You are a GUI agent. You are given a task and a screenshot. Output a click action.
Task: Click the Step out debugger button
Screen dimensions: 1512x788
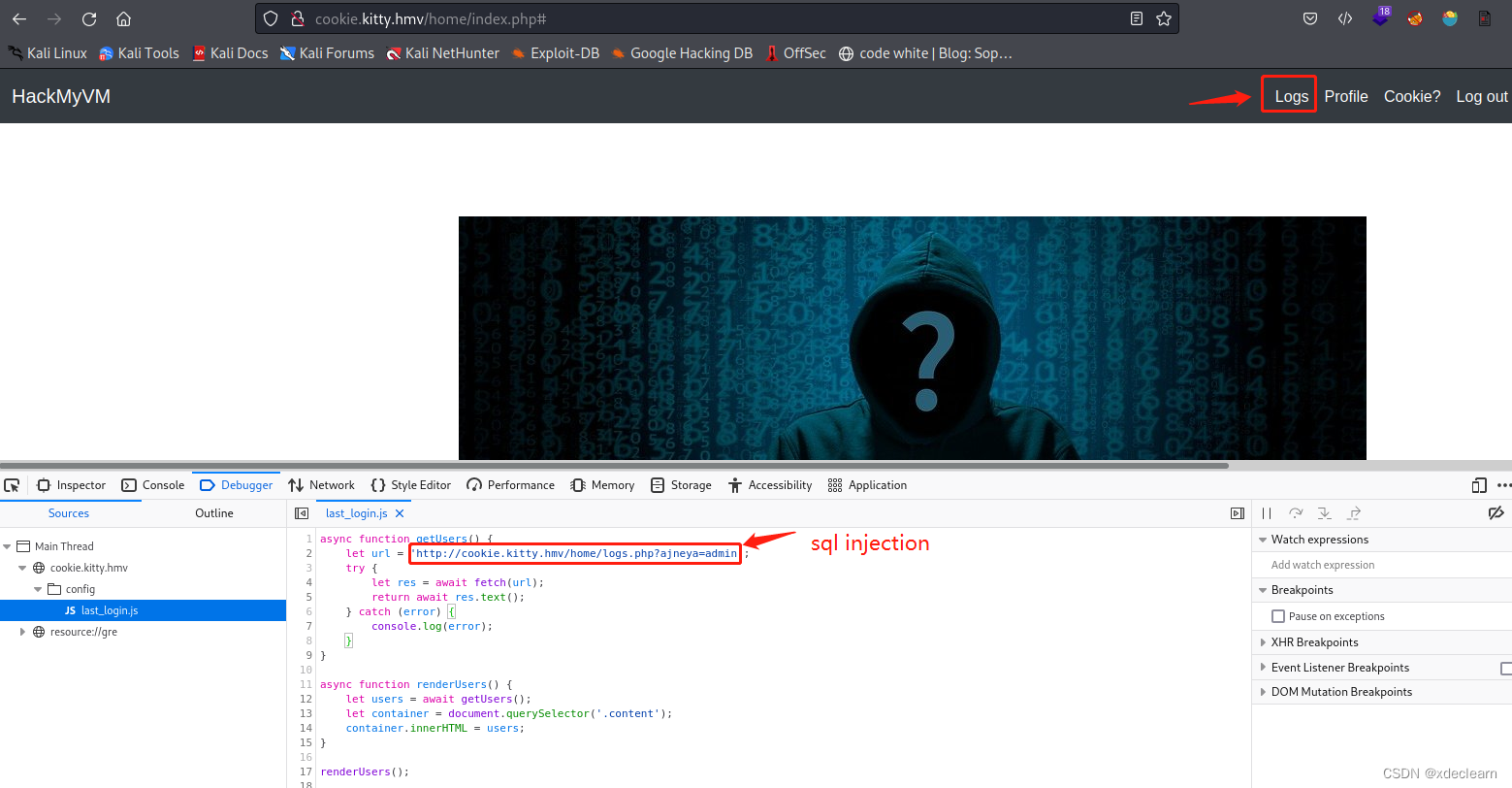[x=1354, y=513]
